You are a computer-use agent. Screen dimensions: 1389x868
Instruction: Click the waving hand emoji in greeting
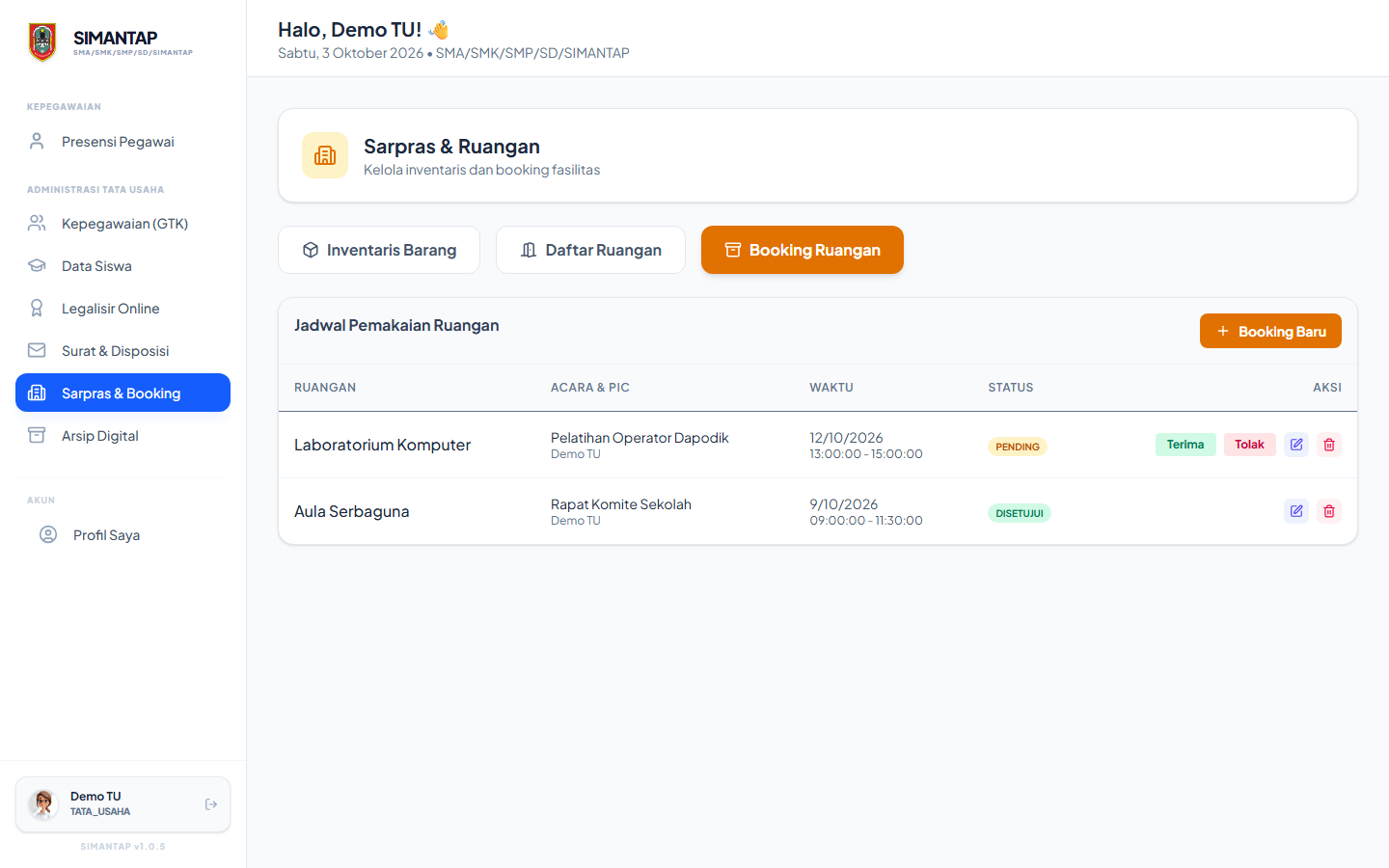[439, 30]
